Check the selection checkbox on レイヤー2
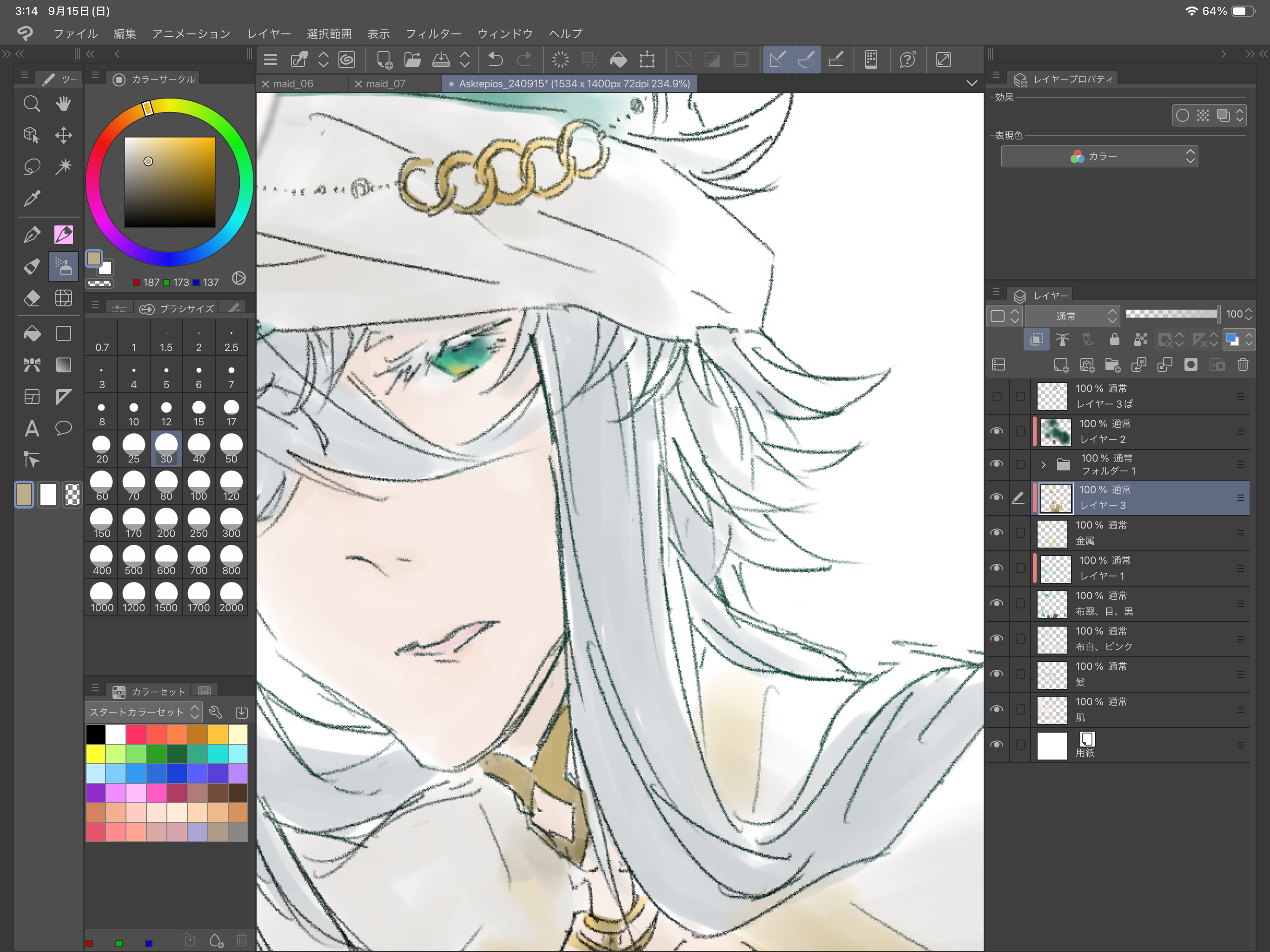 pyautogui.click(x=1020, y=431)
